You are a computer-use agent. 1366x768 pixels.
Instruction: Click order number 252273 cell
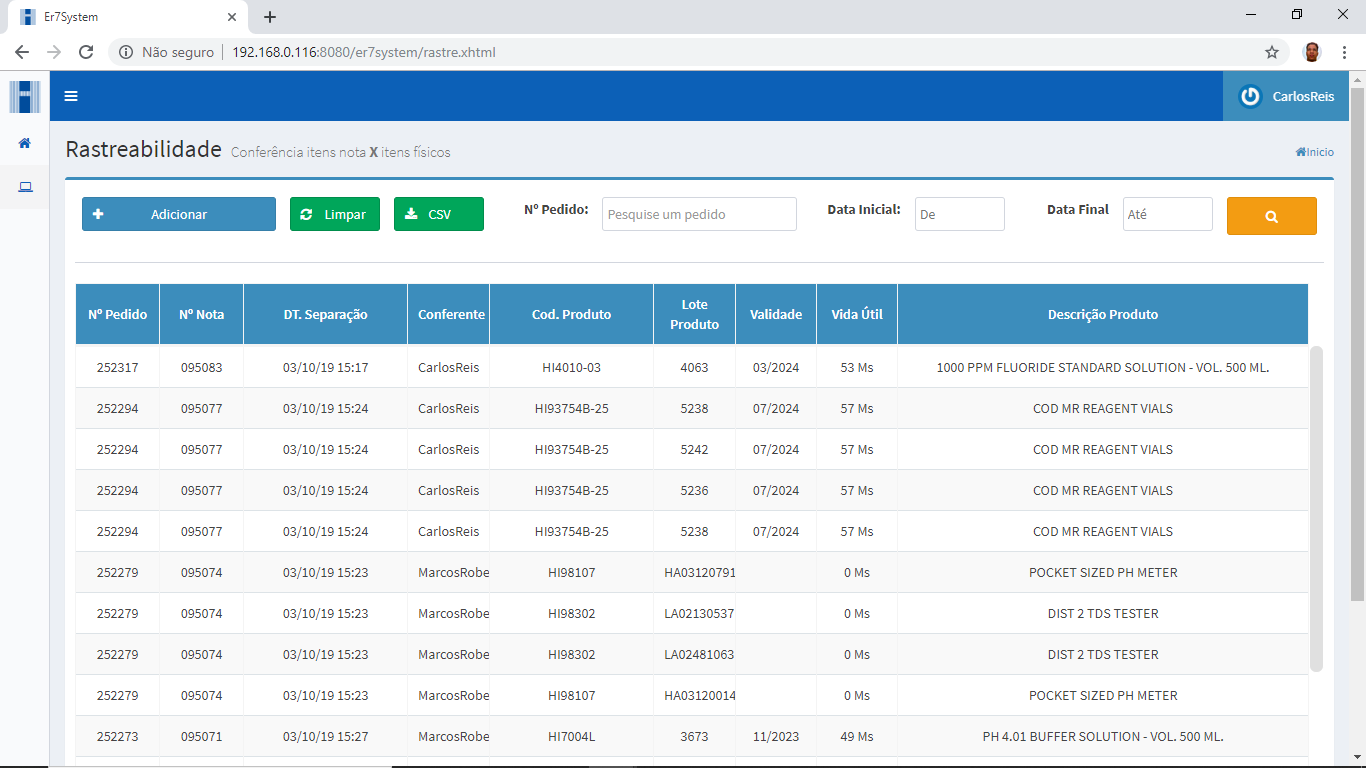[x=118, y=736]
